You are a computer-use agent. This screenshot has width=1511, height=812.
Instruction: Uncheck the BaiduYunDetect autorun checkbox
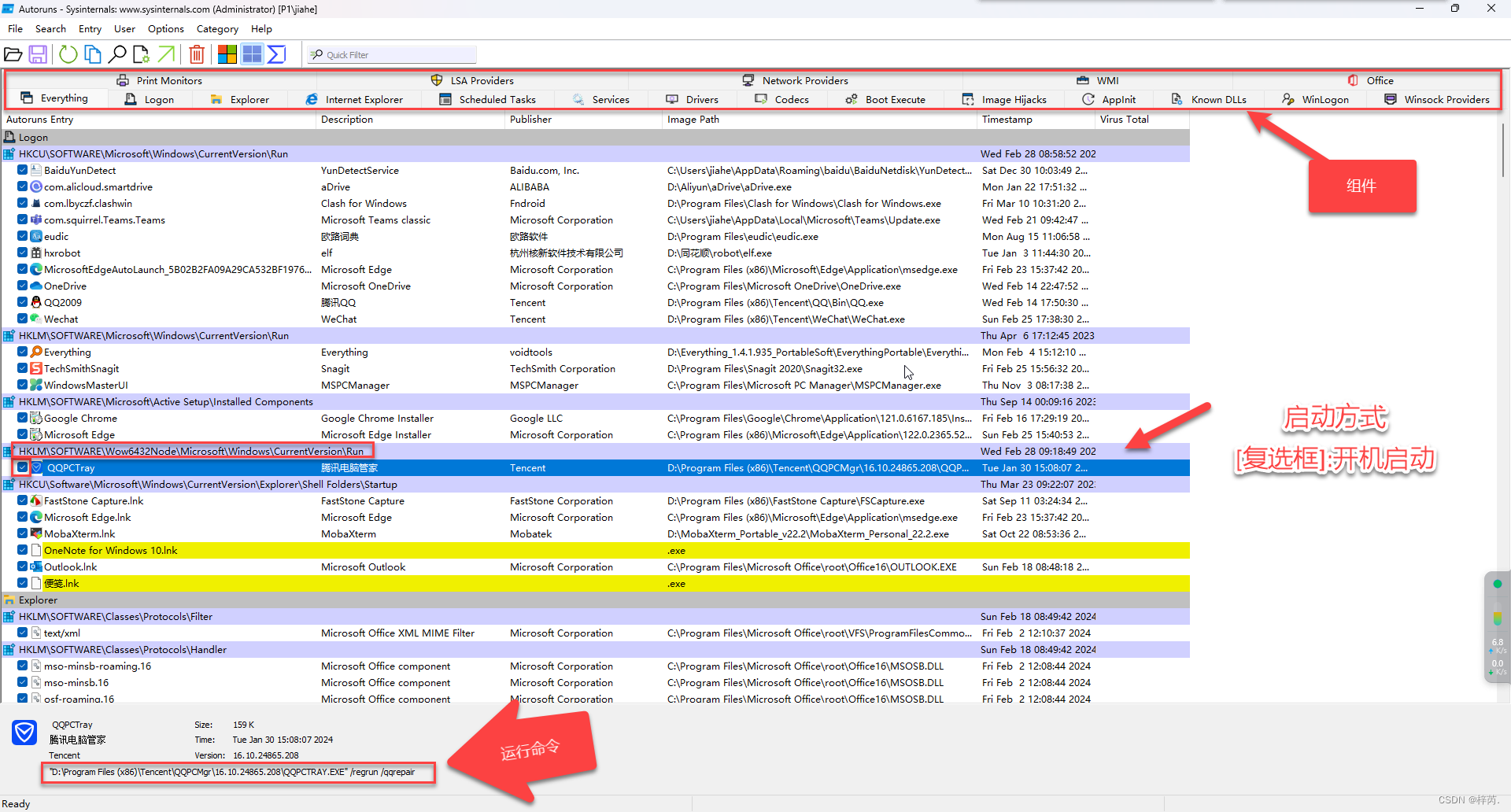click(23, 170)
